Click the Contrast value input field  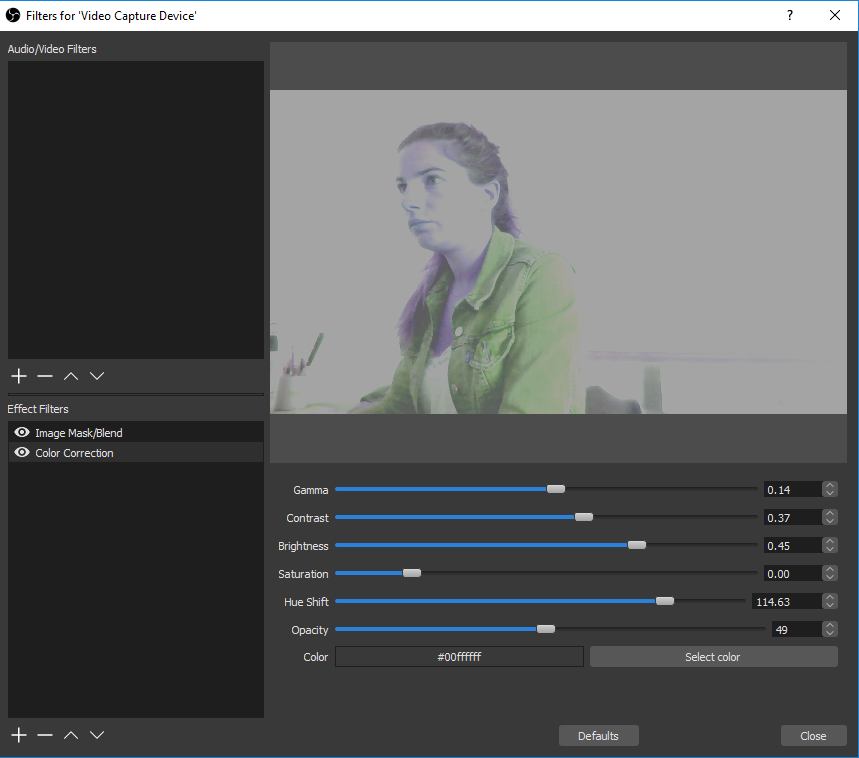(791, 517)
